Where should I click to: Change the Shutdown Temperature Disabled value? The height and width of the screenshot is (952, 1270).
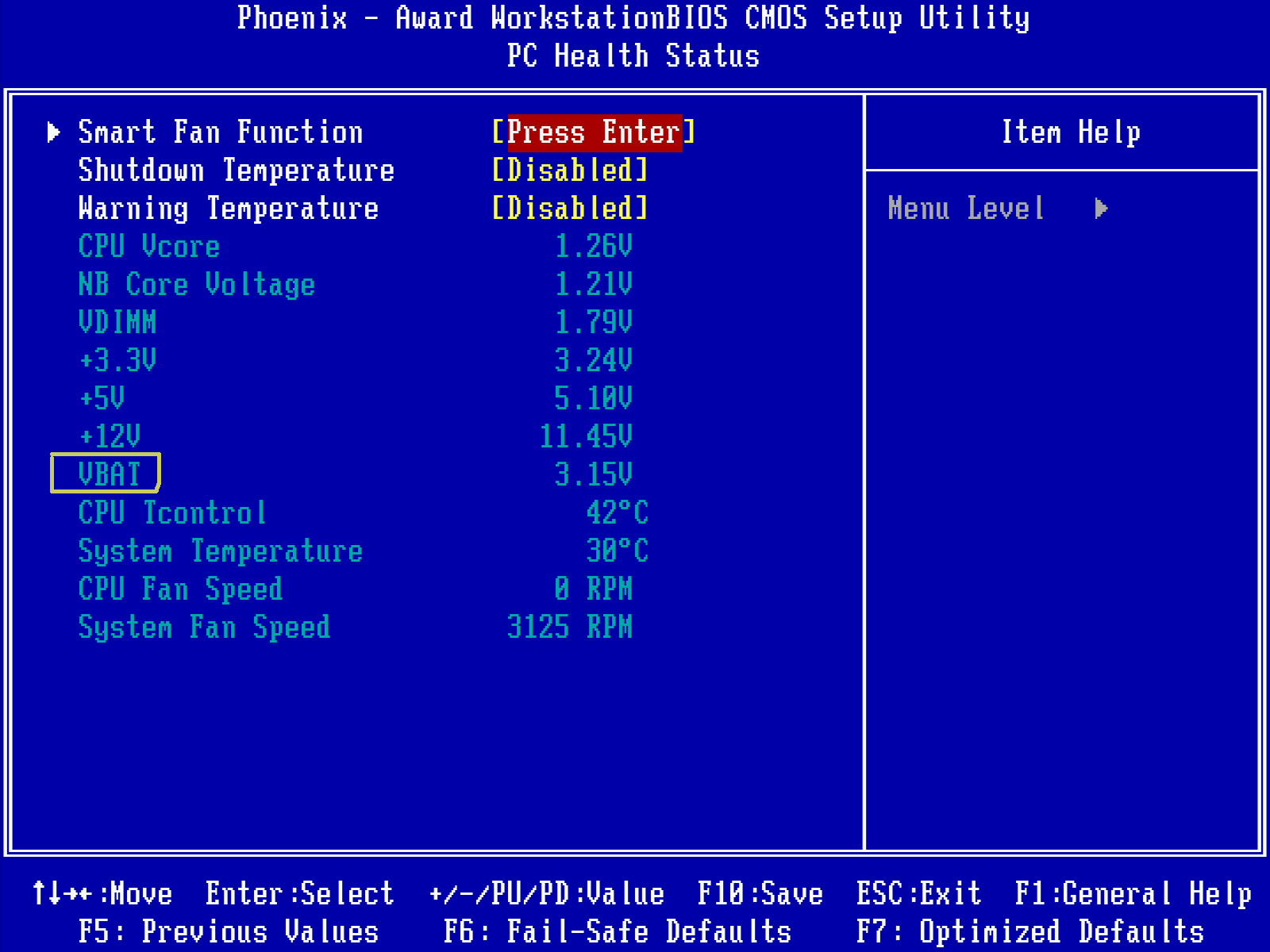pyautogui.click(x=570, y=170)
